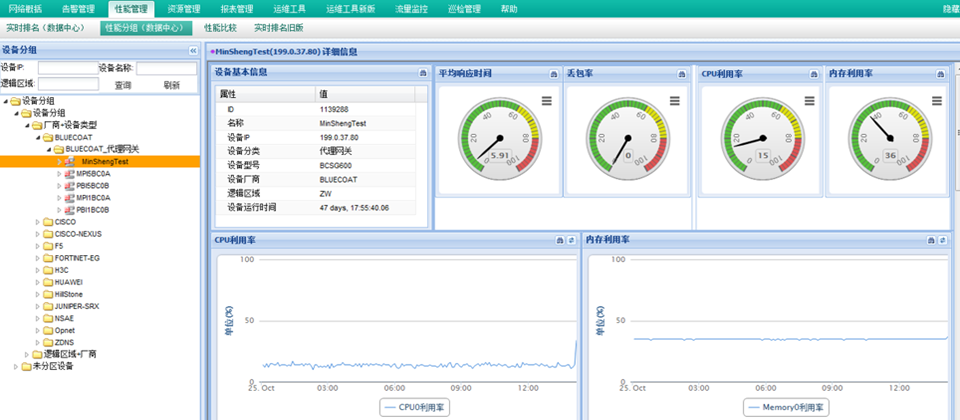The image size is (960, 420).
Task: Open the 资源管理 menu
Action: [x=184, y=9]
